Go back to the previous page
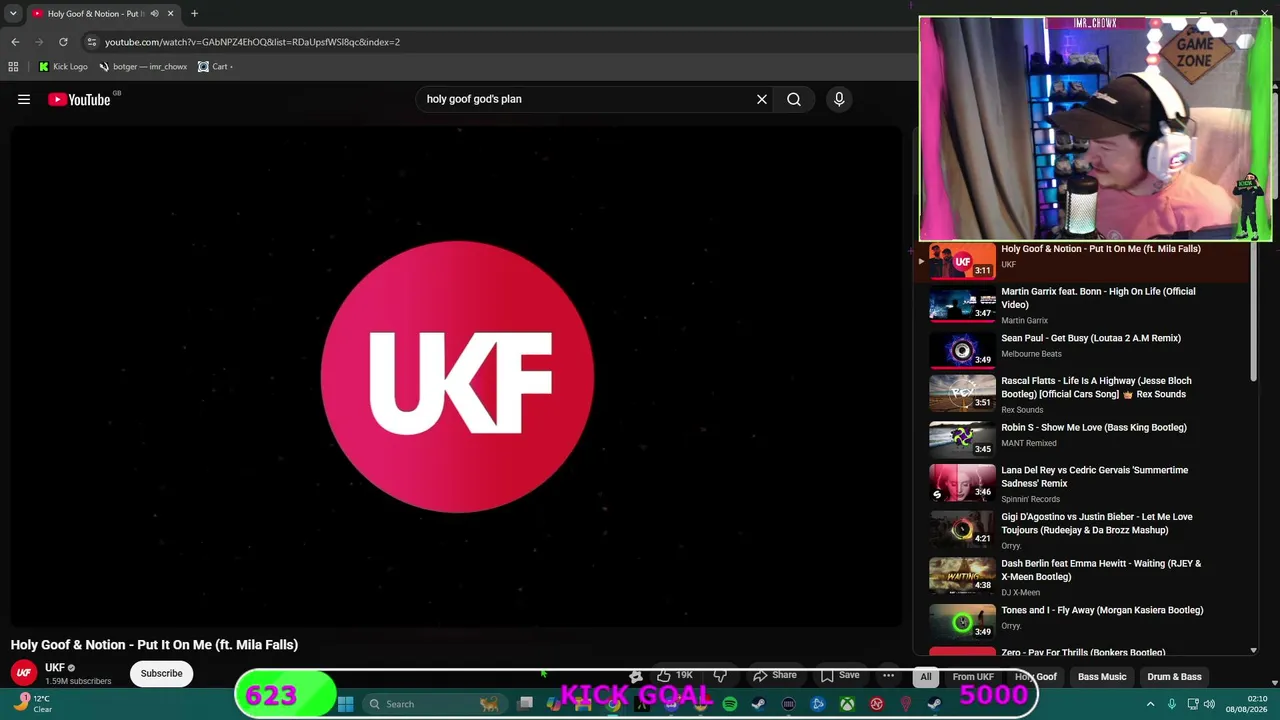This screenshot has width=1280, height=720. click(x=15, y=42)
